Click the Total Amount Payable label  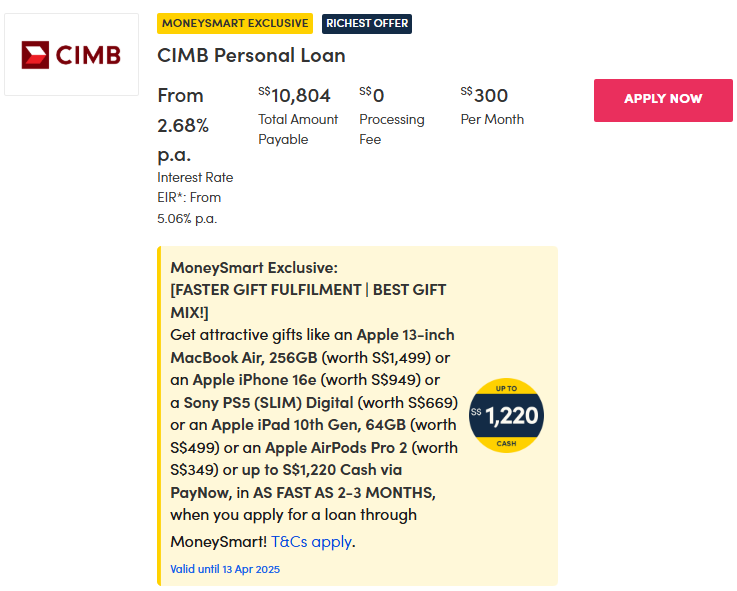click(298, 129)
